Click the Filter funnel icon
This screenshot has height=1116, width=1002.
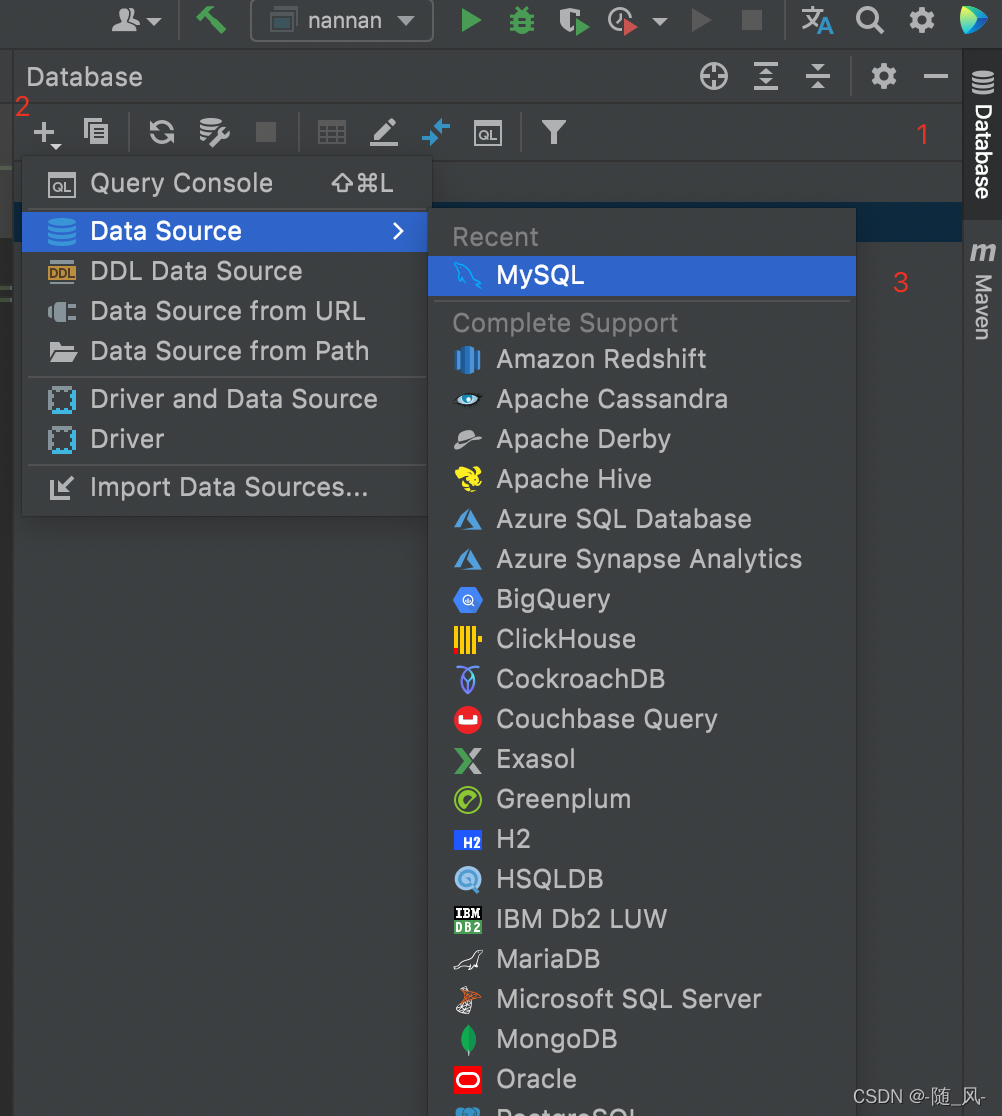(x=554, y=132)
